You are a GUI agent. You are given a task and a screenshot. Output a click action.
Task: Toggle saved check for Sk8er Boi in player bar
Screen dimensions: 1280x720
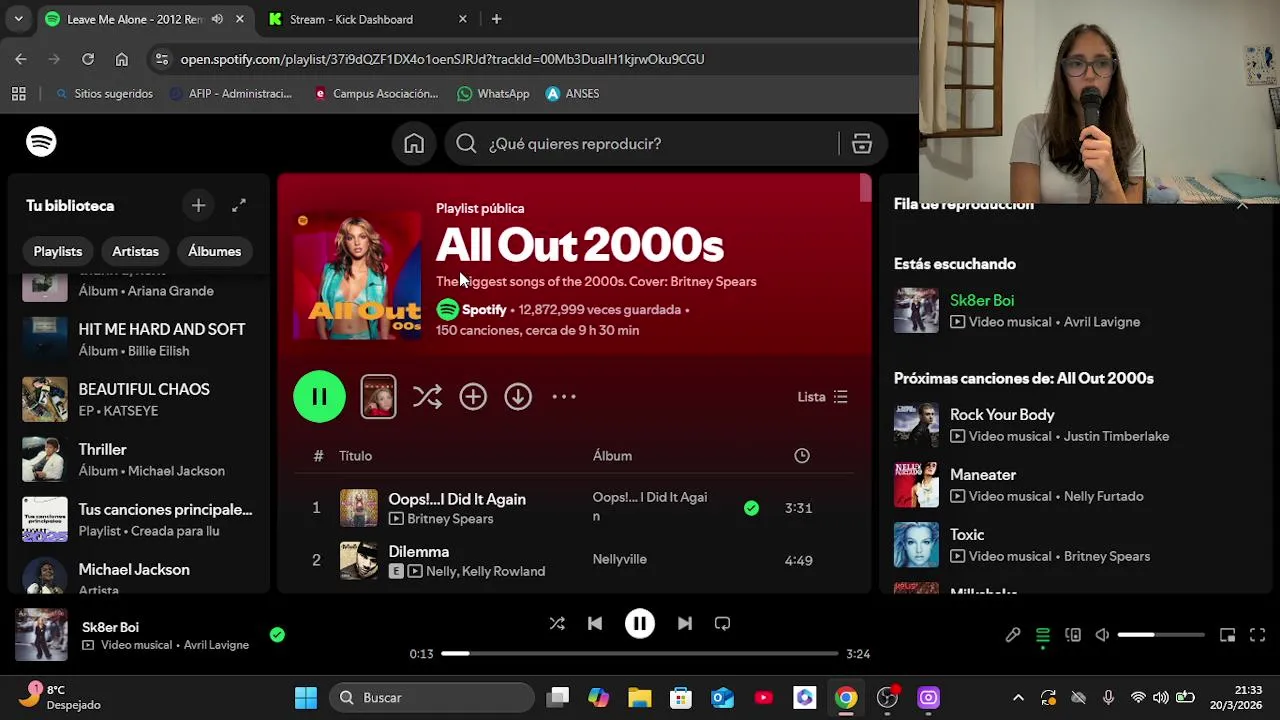(277, 634)
